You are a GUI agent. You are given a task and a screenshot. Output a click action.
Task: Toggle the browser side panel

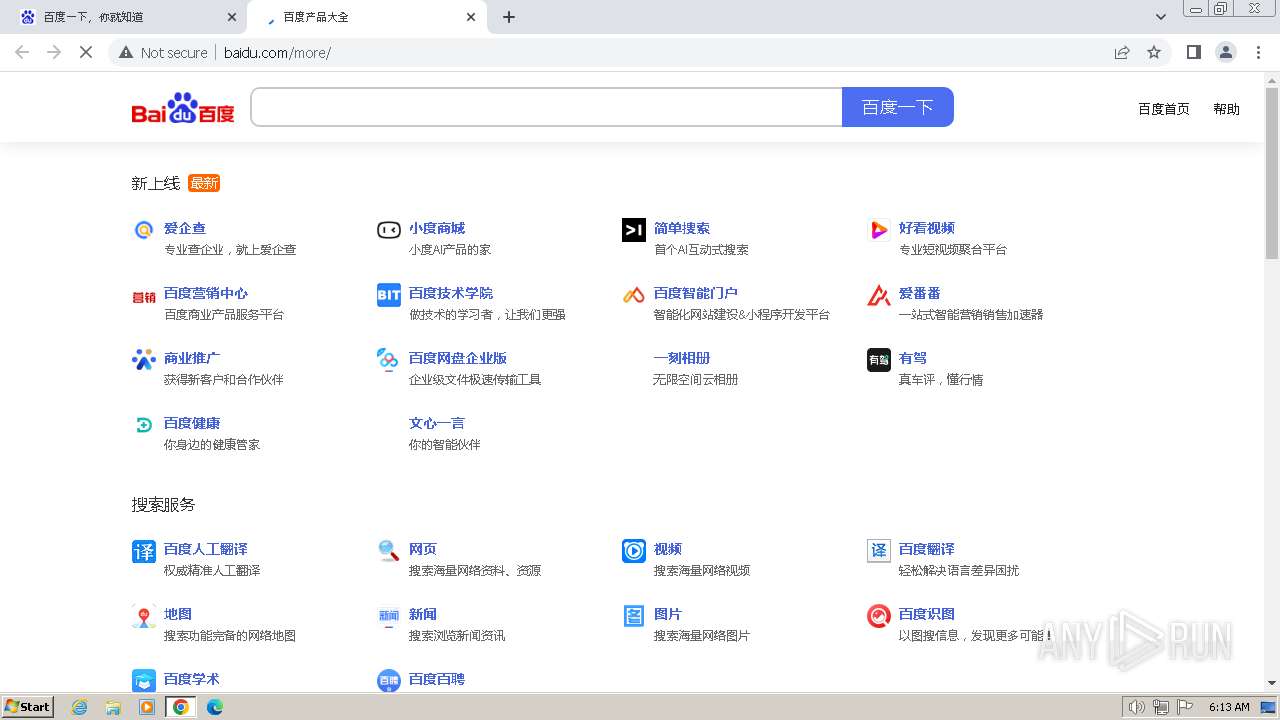pyautogui.click(x=1193, y=52)
